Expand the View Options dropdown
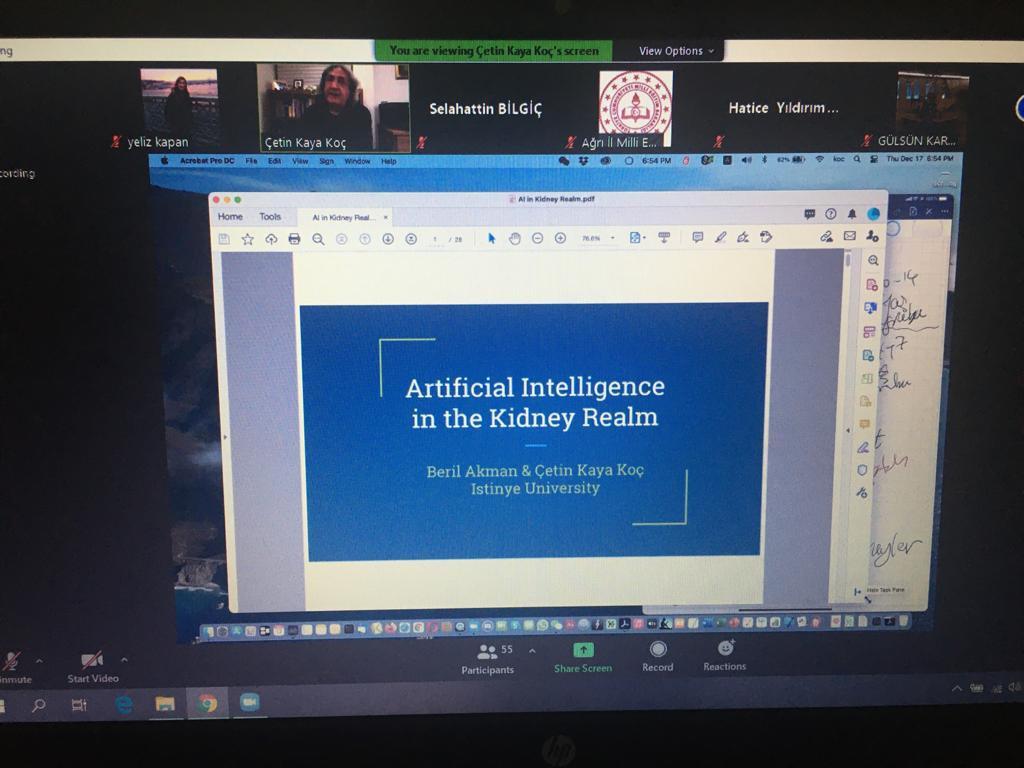The height and width of the screenshot is (768, 1024). point(678,51)
